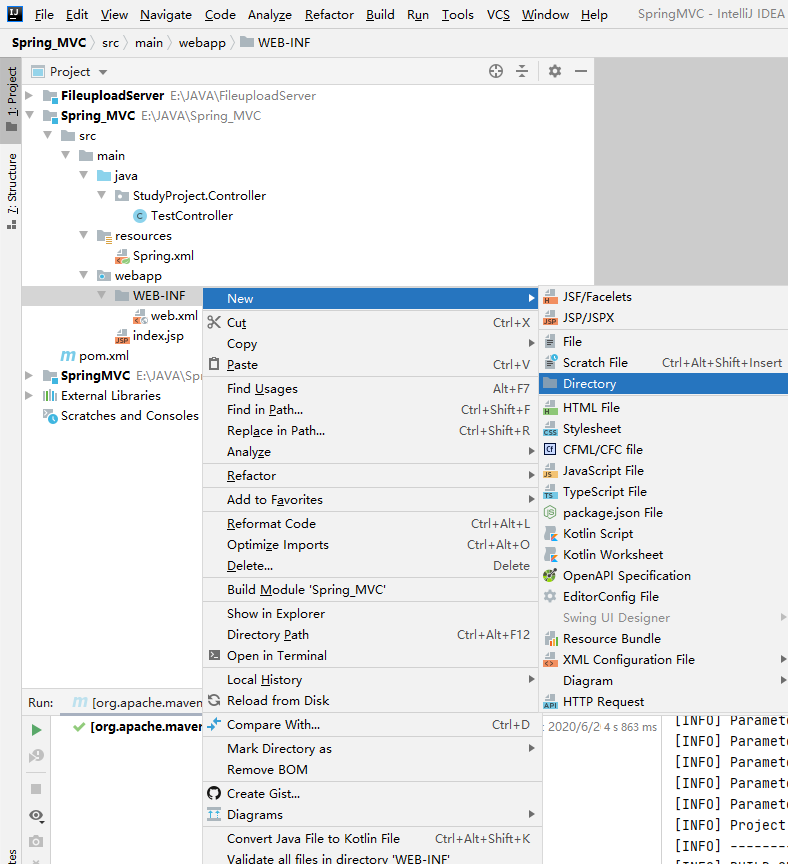Select Paste from context menu
The image size is (788, 864).
pos(371,364)
